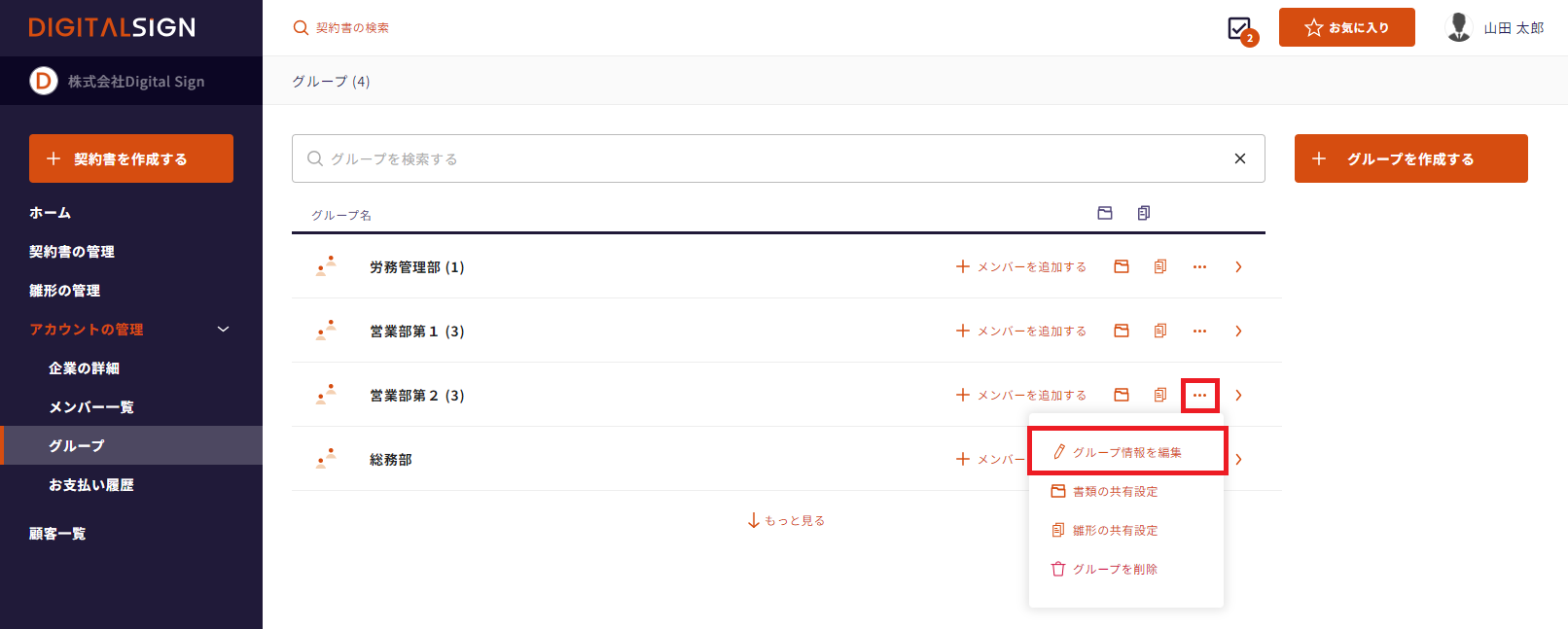Open メンバー一覧 in the sidebar
Image resolution: width=1568 pixels, height=629 pixels.
pos(91,407)
